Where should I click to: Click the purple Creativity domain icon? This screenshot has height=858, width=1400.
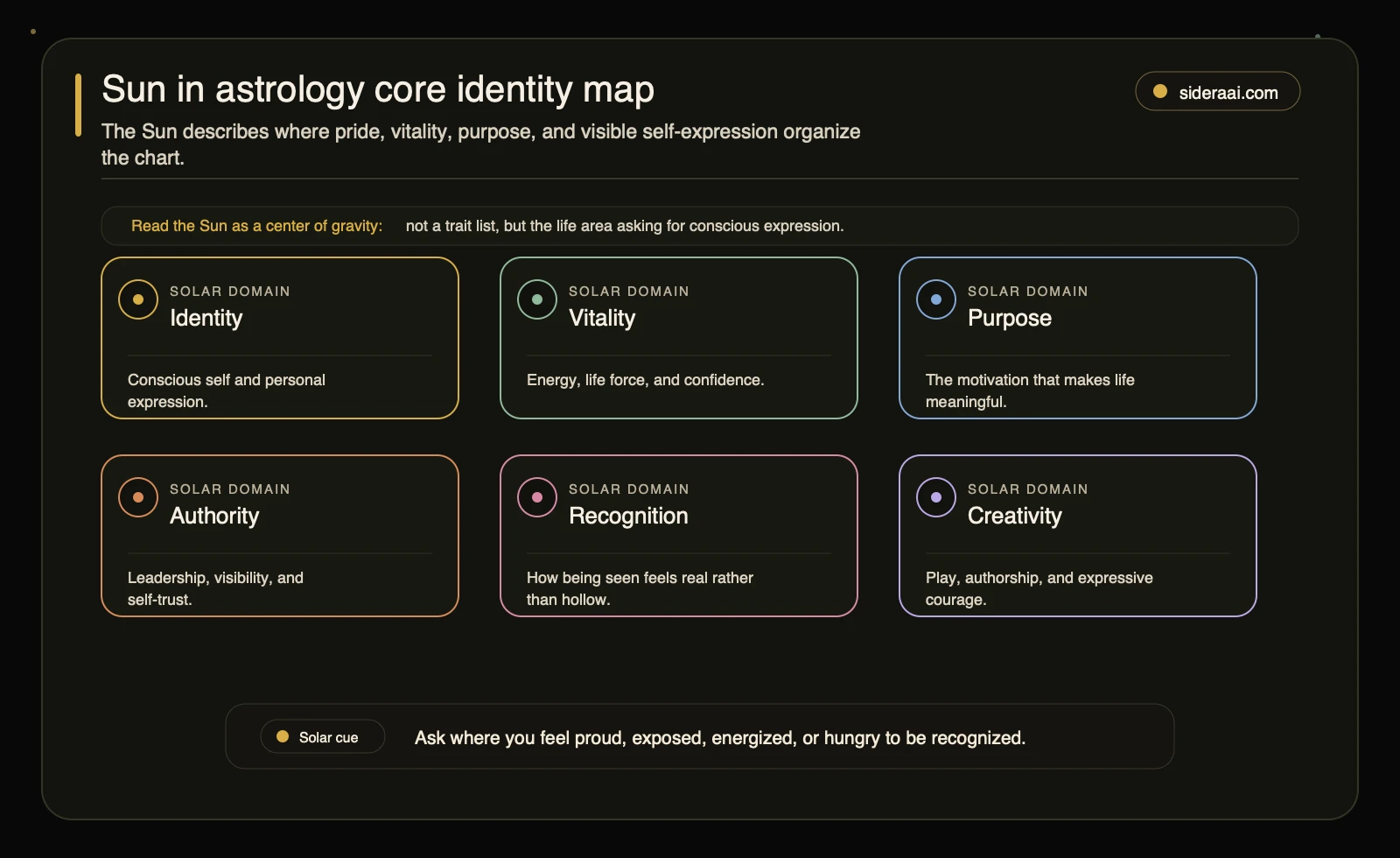tap(936, 497)
